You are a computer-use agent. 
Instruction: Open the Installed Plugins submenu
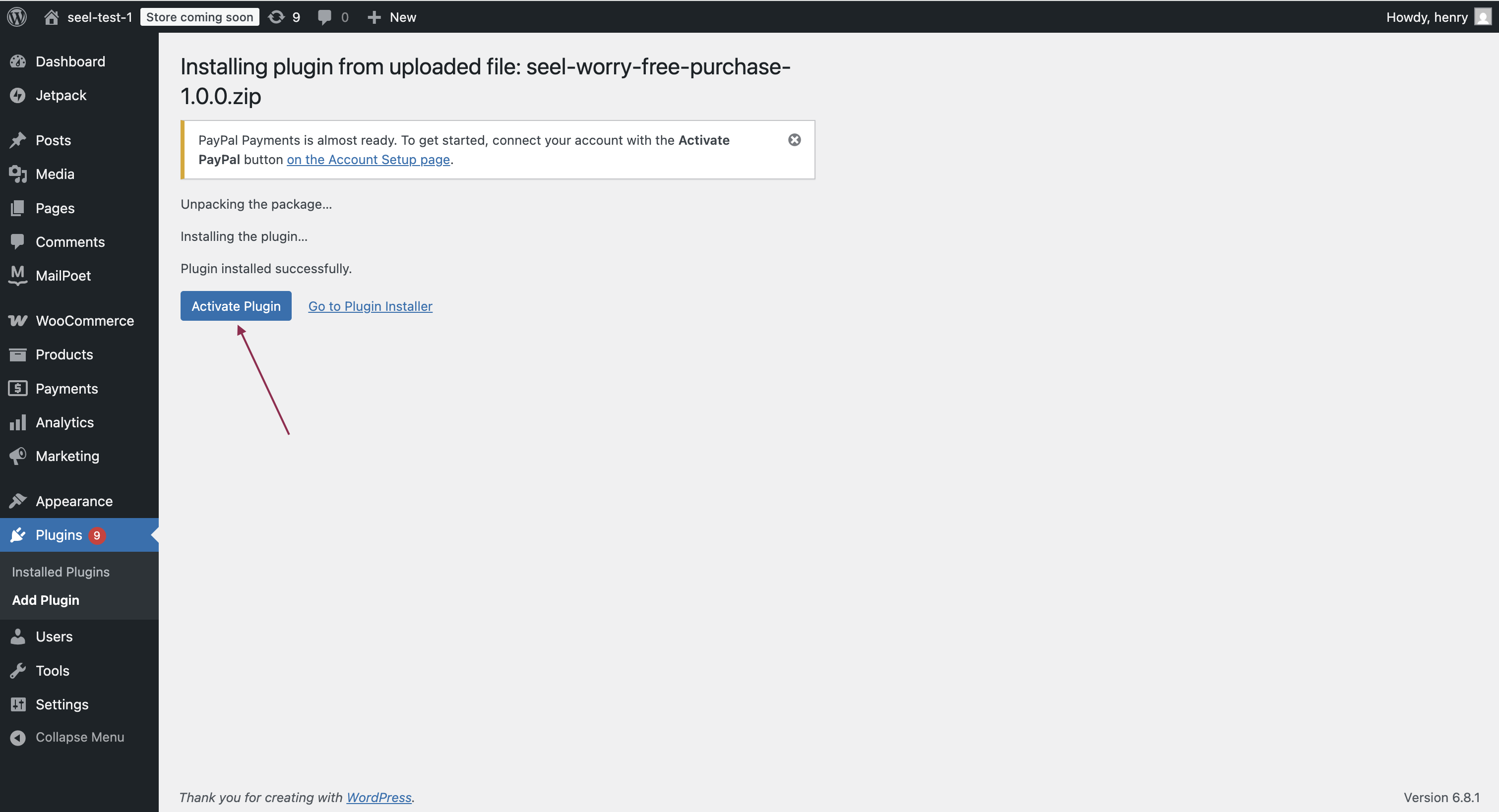point(61,572)
